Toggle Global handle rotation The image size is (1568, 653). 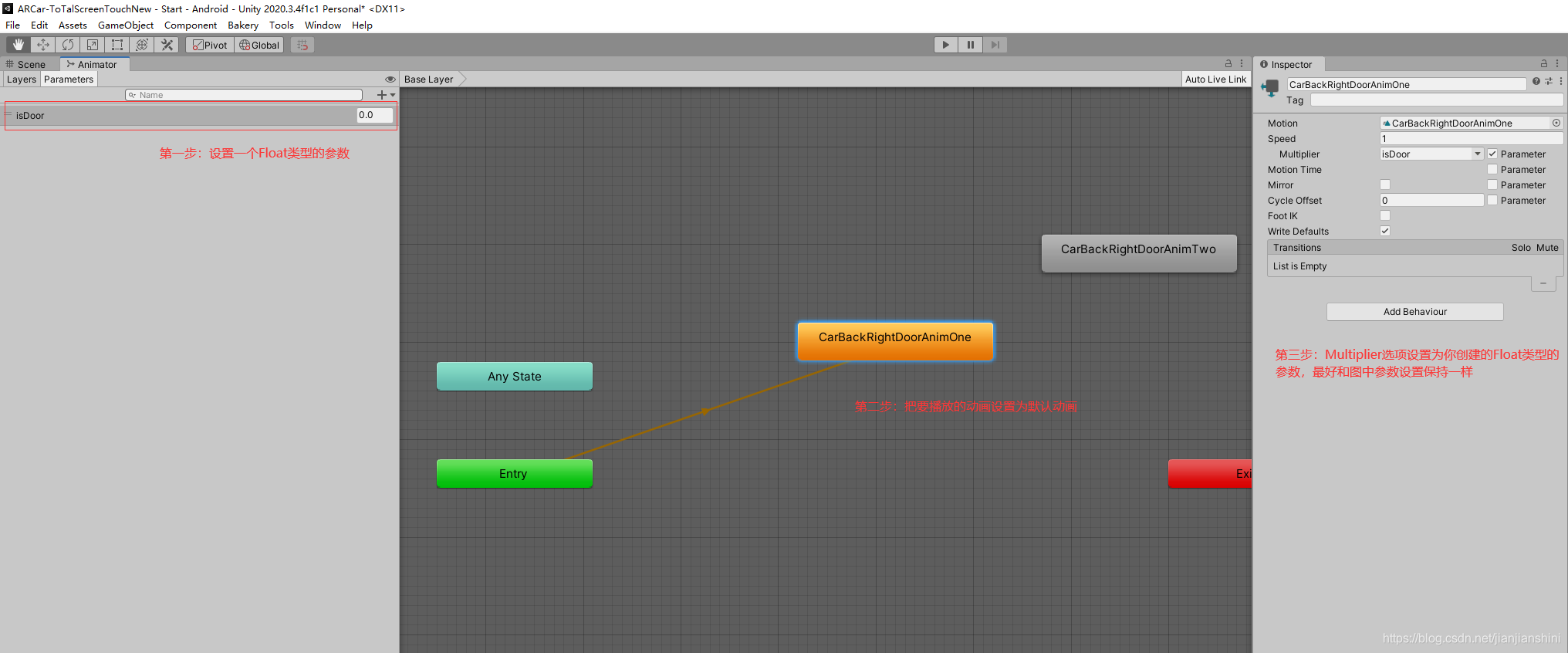coord(259,45)
